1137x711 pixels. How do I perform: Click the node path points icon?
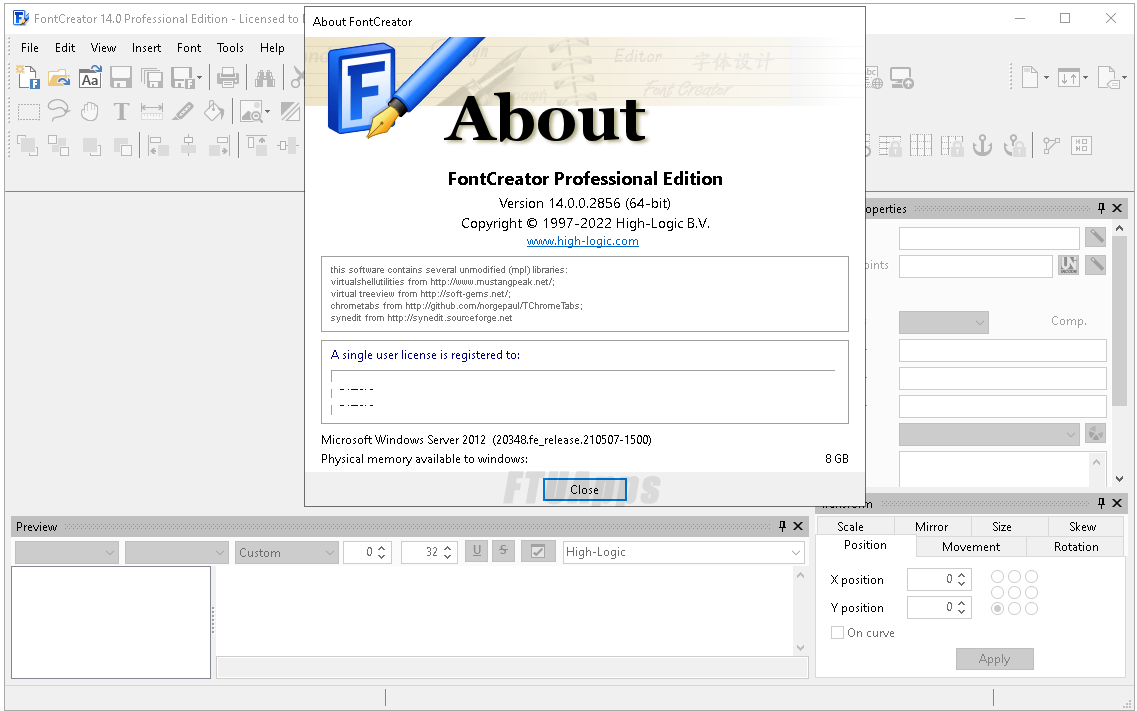pyautogui.click(x=1051, y=146)
